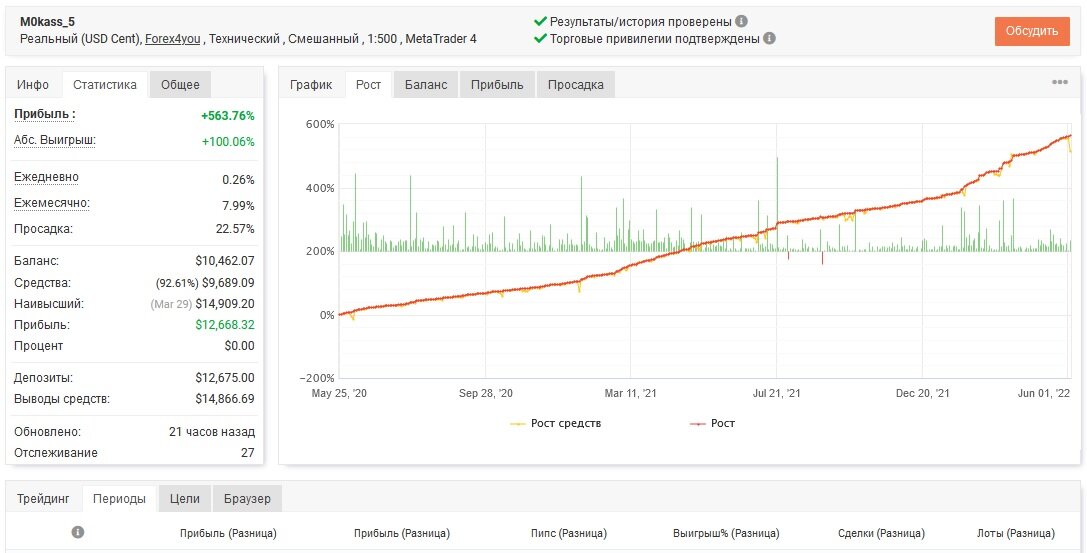
Task: Toggle Рост средств series in chart legend
Action: (555, 423)
